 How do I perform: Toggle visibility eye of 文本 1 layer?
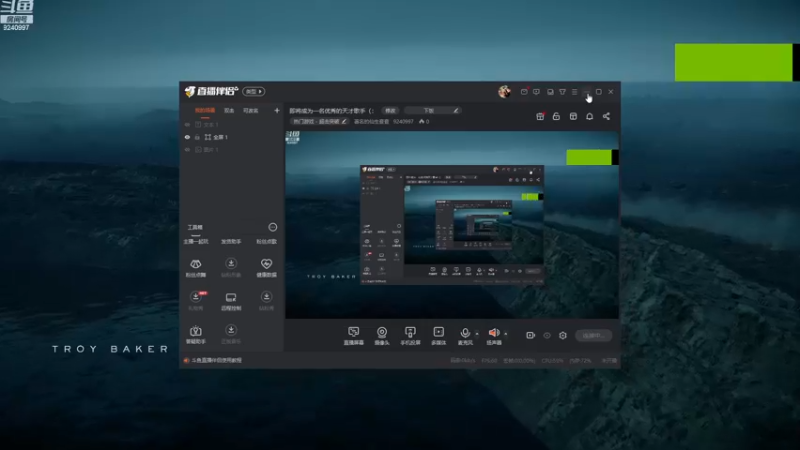tap(187, 124)
